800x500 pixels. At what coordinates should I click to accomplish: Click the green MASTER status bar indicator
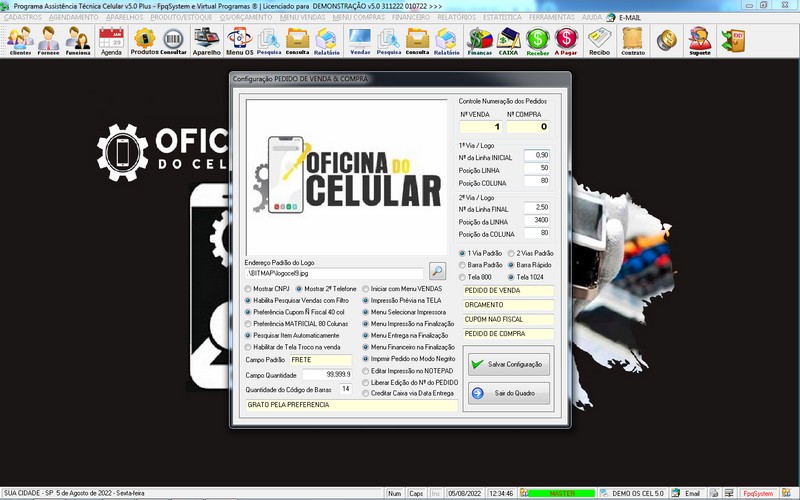561,493
